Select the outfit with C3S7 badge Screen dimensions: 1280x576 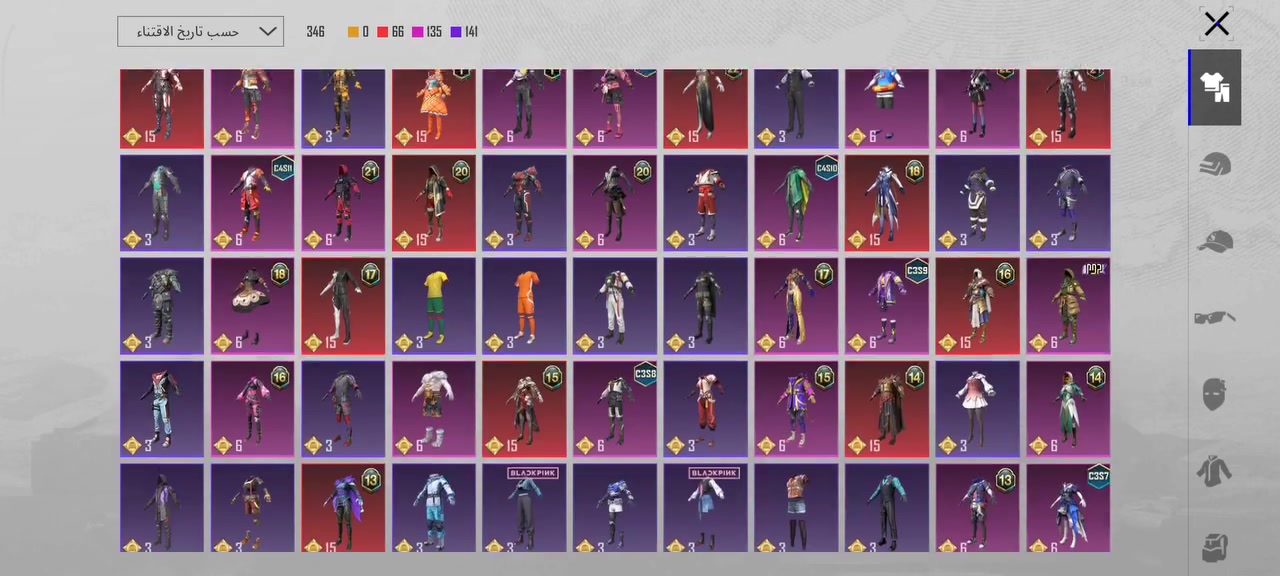click(1068, 508)
